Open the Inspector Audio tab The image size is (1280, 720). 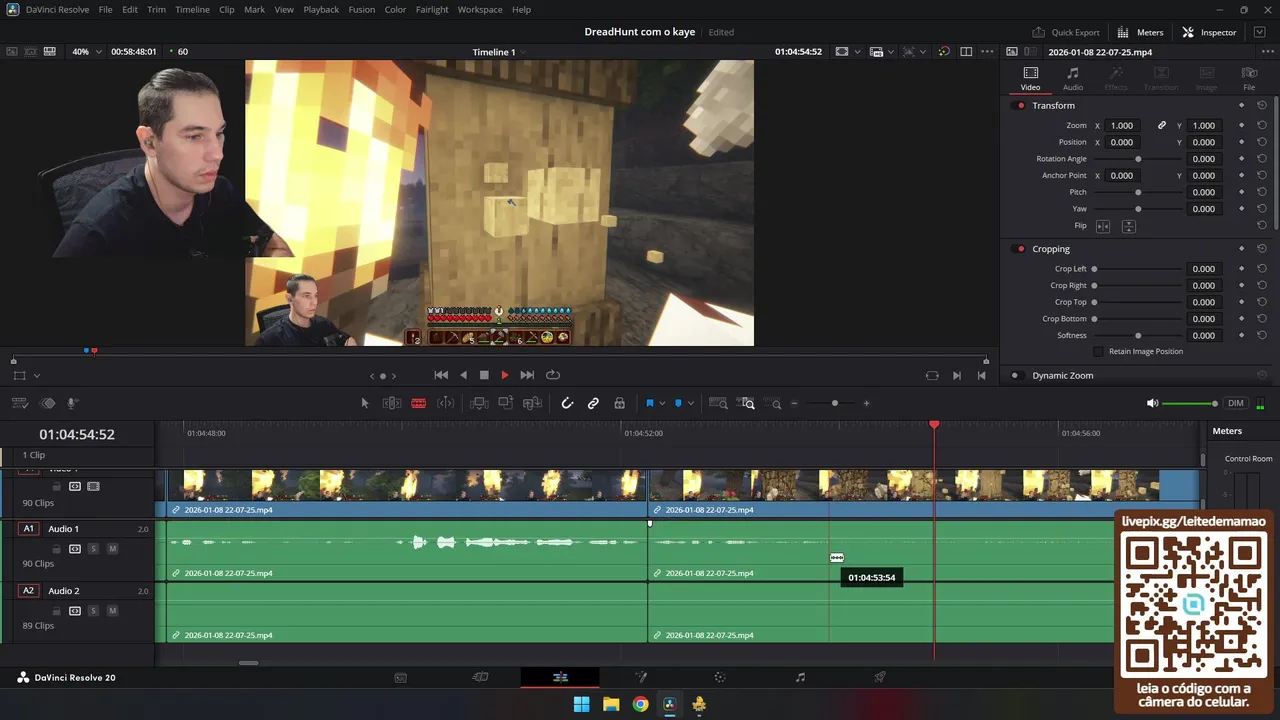click(x=1072, y=78)
